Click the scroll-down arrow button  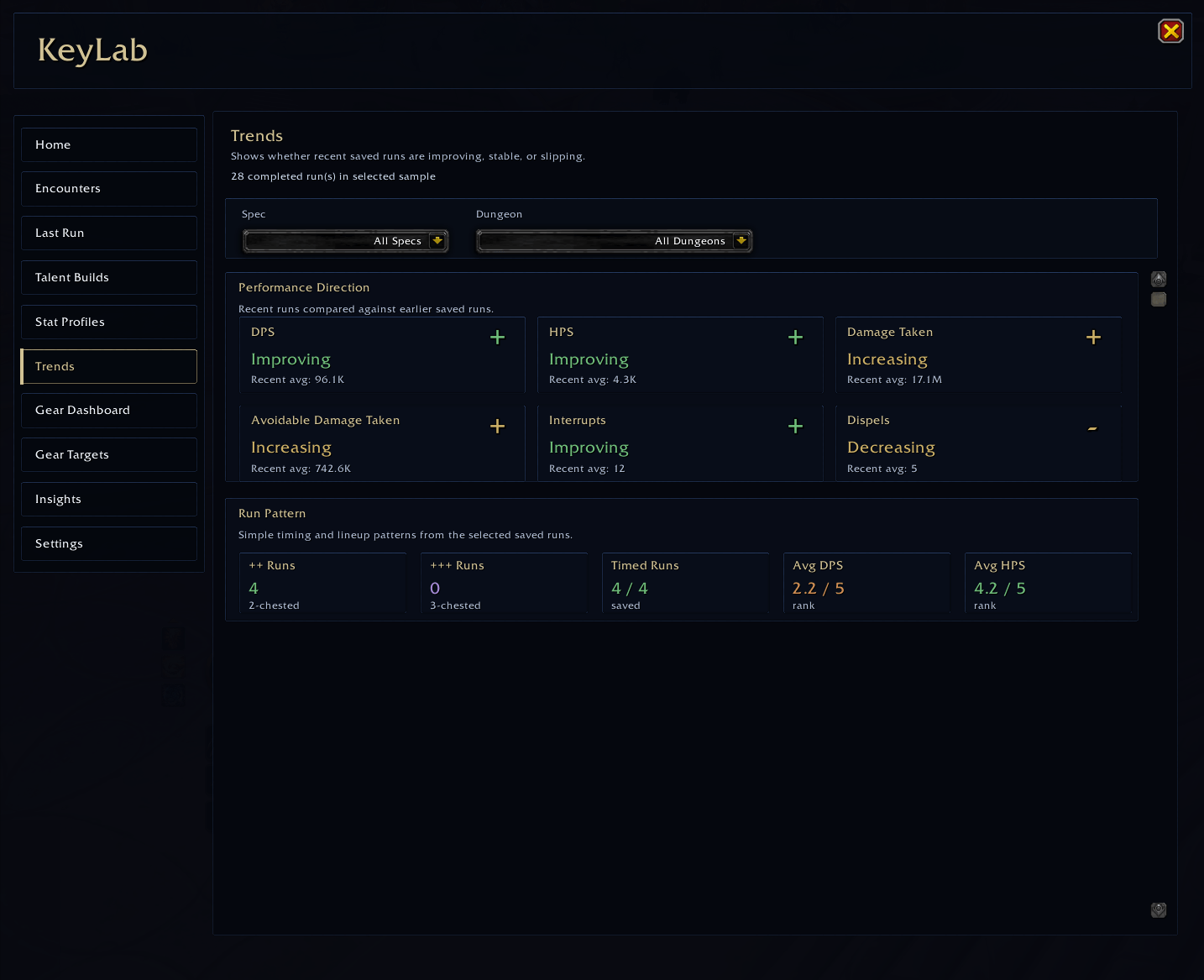click(x=1159, y=910)
